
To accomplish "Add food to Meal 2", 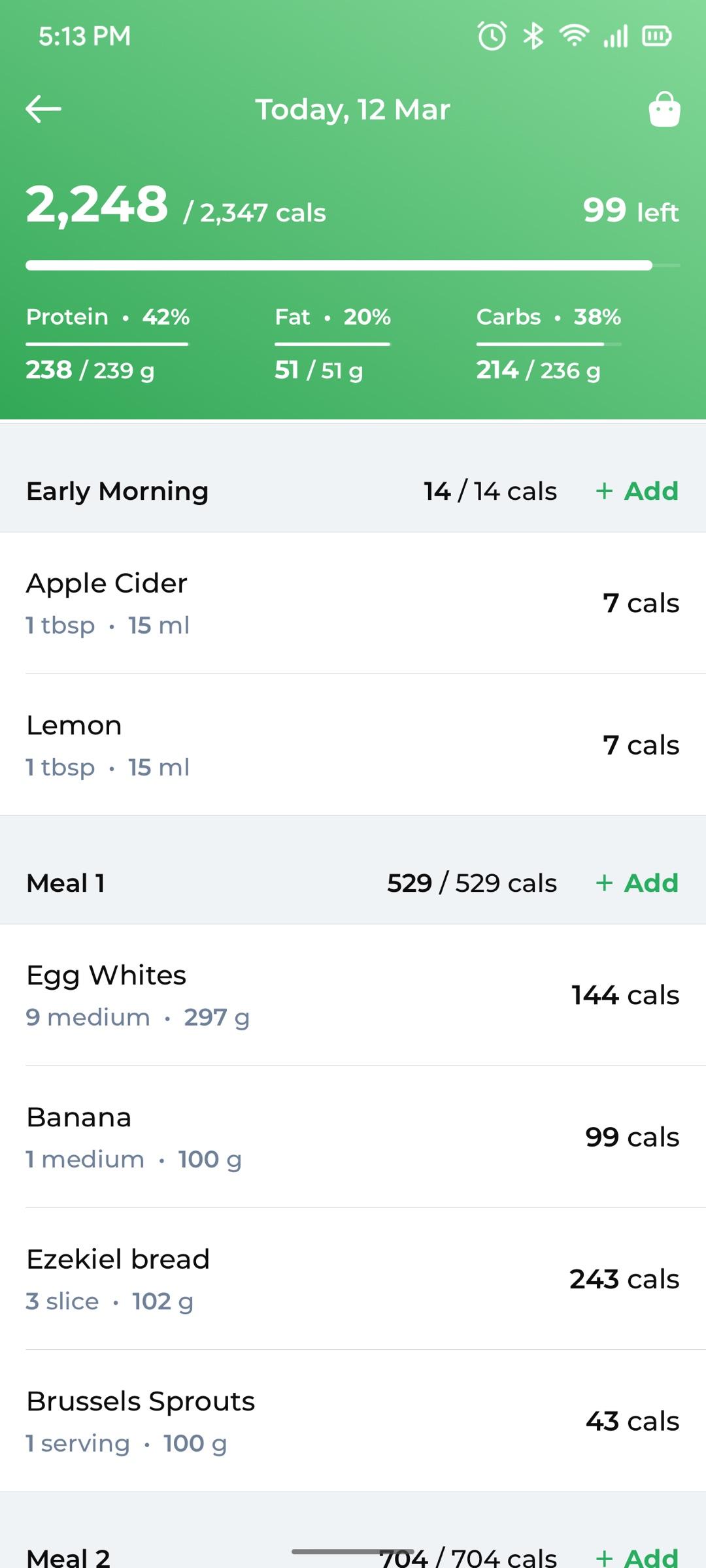I will (x=637, y=1558).
